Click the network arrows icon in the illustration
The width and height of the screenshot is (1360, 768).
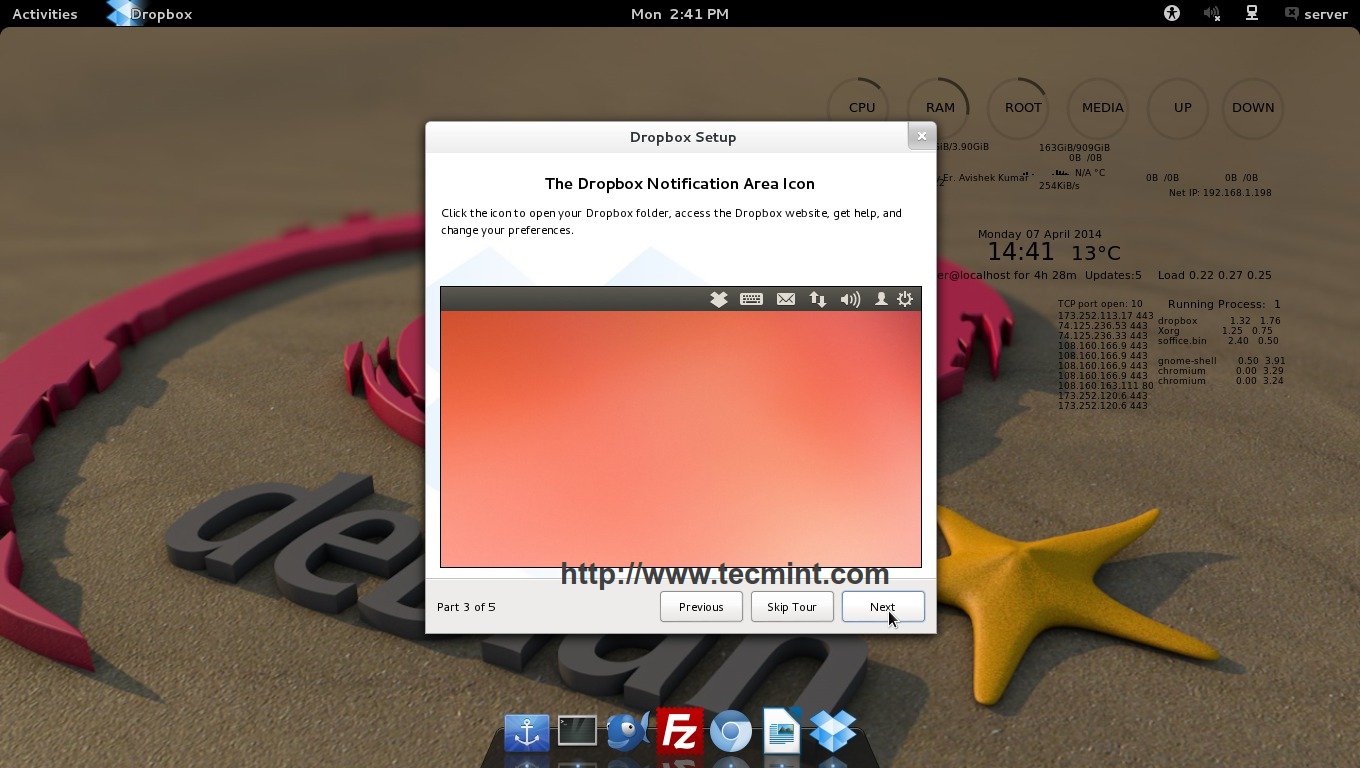point(818,299)
